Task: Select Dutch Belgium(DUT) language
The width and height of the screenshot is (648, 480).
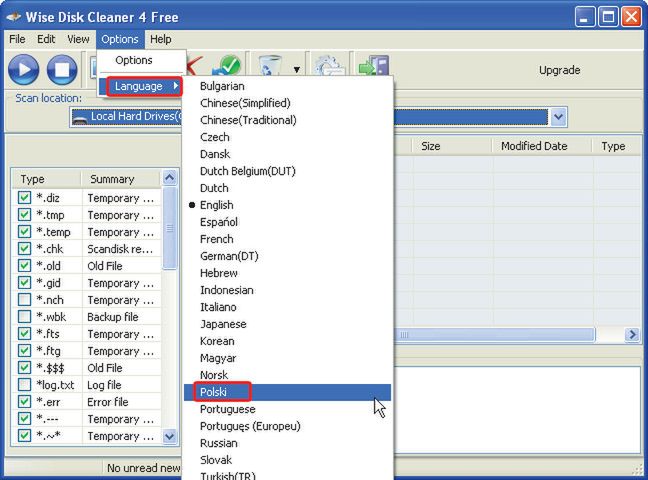Action: pos(287,171)
